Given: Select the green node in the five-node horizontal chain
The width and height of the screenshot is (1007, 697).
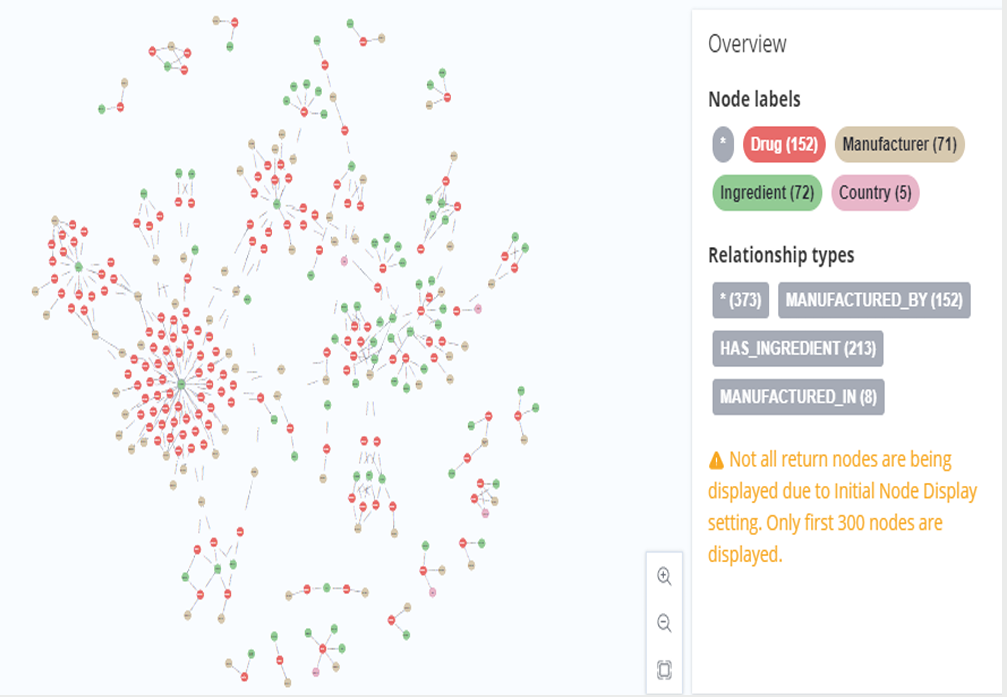Looking at the screenshot, I should [x=326, y=587].
